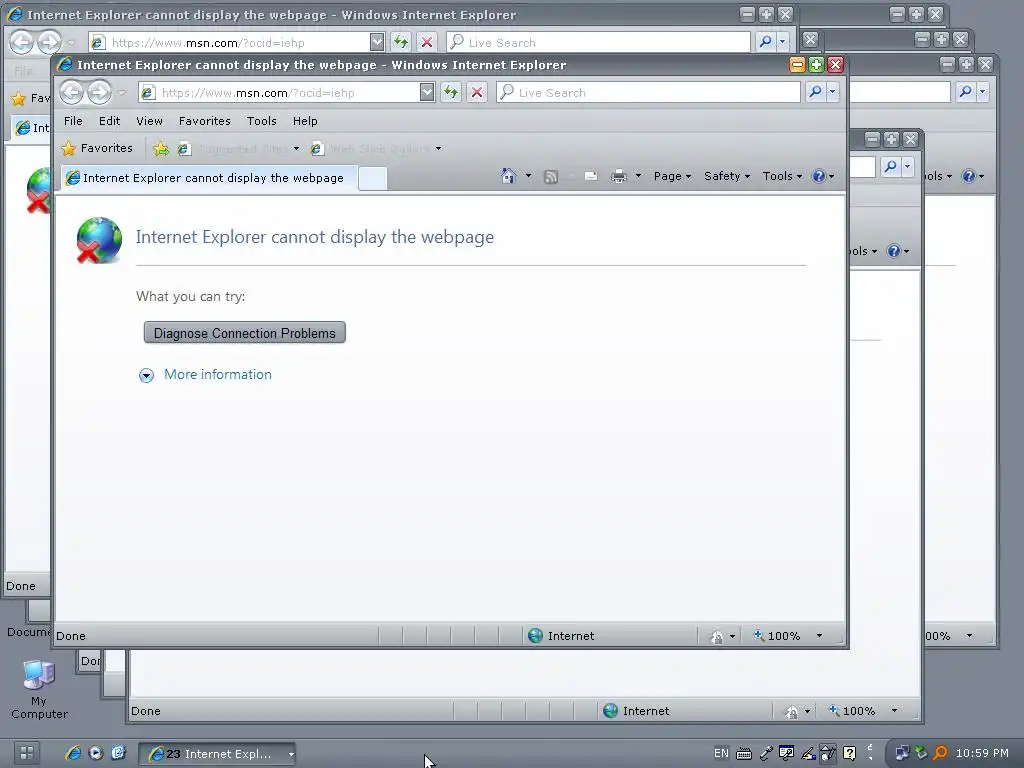This screenshot has width=1024, height=768.
Task: Open the File menu
Action: pos(73,121)
